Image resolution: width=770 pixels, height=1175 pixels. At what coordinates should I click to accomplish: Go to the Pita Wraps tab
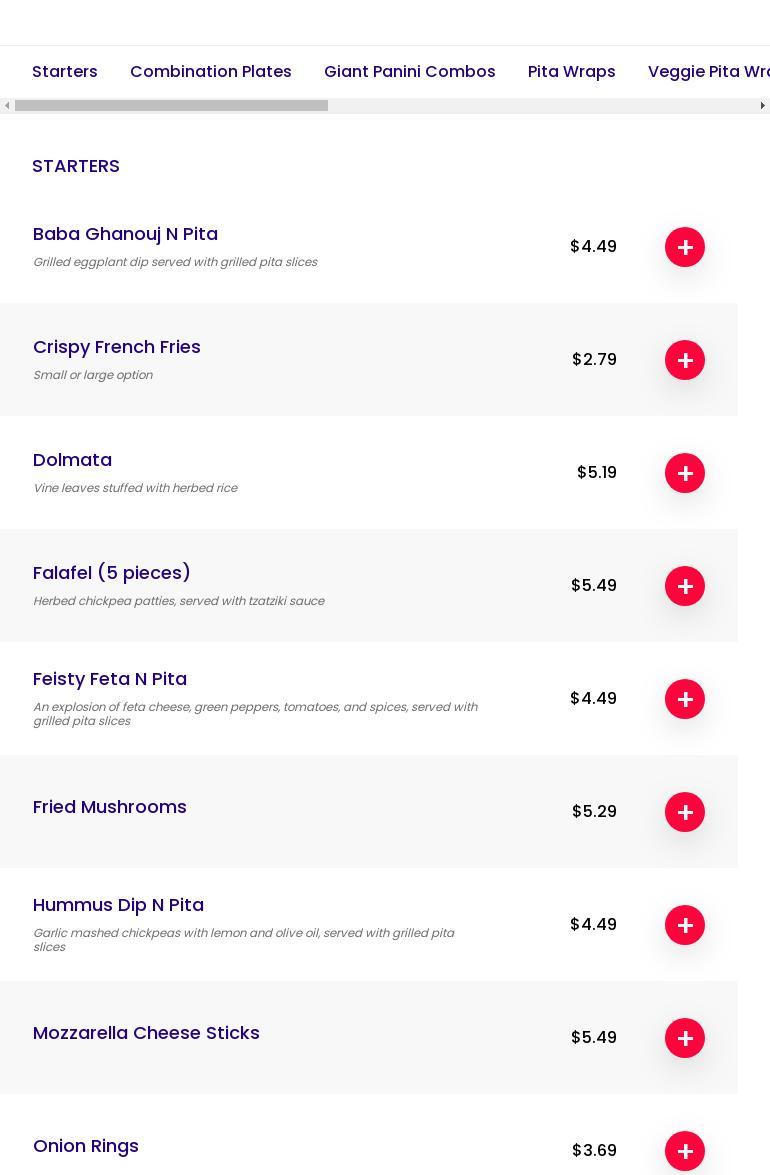click(x=572, y=72)
